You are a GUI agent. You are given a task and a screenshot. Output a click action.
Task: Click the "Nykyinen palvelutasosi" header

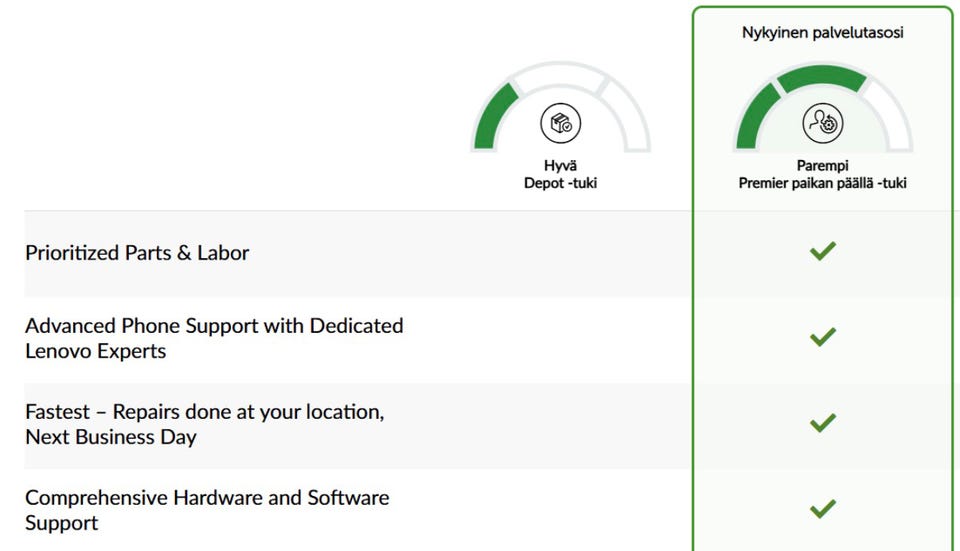tap(822, 33)
